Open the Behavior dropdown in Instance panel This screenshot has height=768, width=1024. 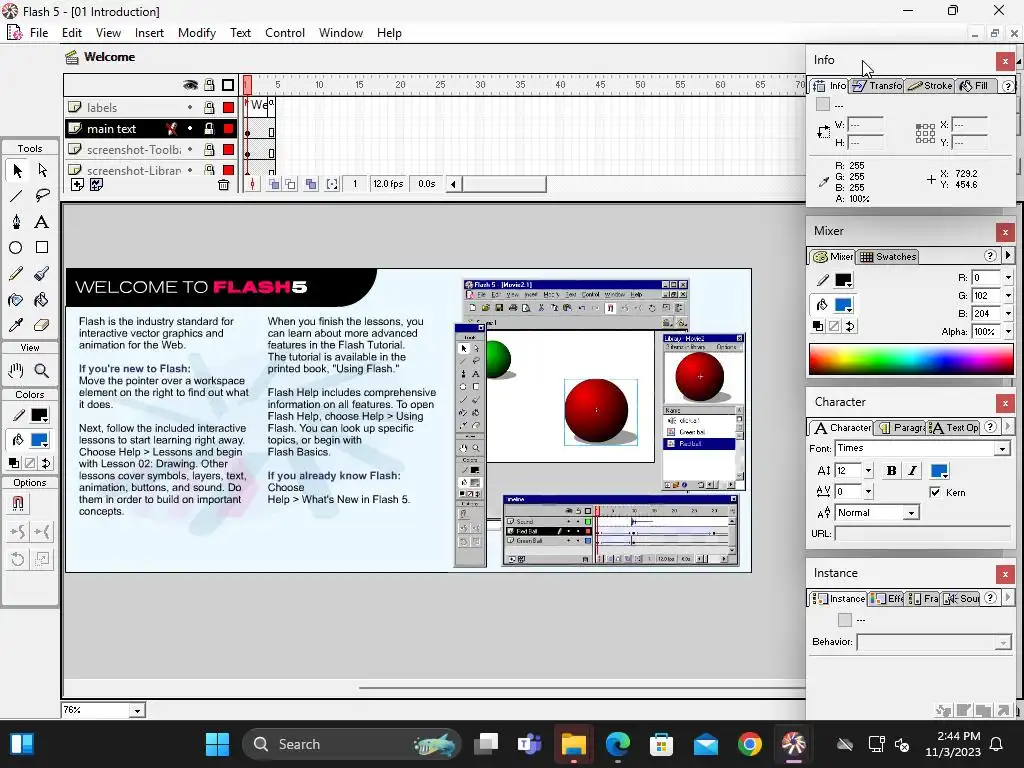pos(1003,643)
